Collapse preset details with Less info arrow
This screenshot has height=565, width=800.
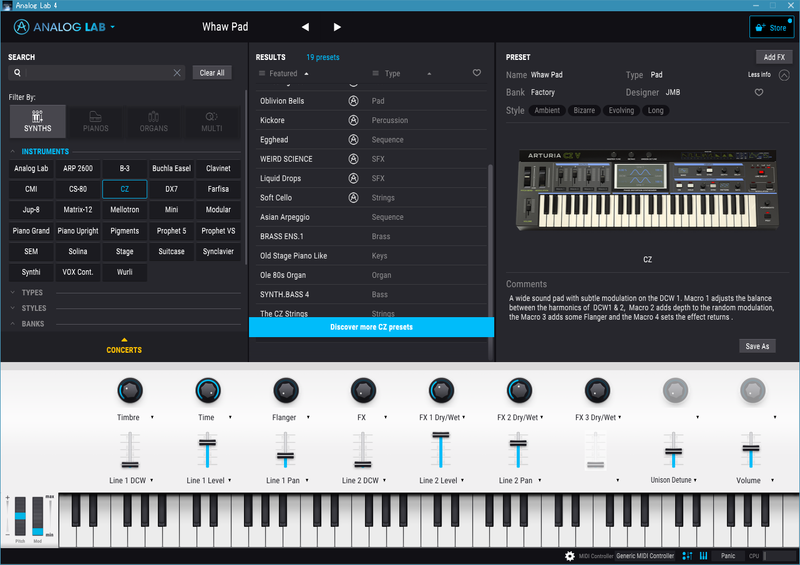(x=784, y=75)
